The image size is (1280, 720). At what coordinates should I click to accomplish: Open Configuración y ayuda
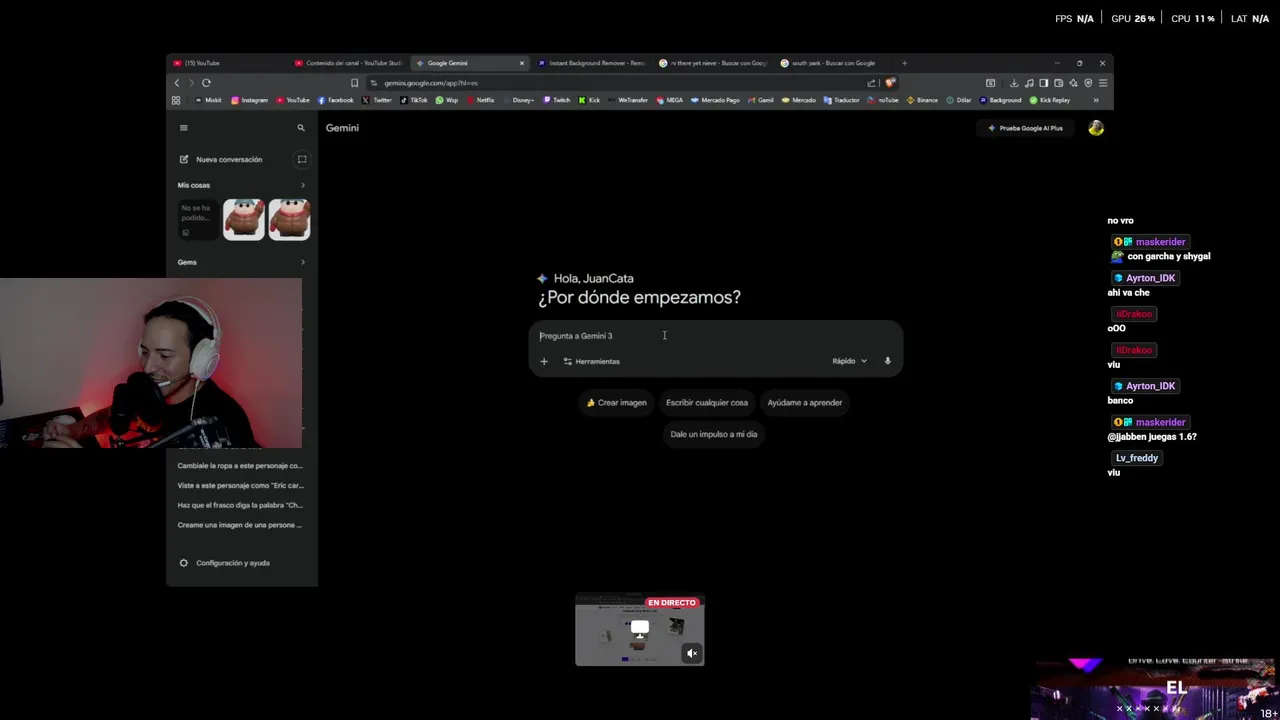click(225, 563)
